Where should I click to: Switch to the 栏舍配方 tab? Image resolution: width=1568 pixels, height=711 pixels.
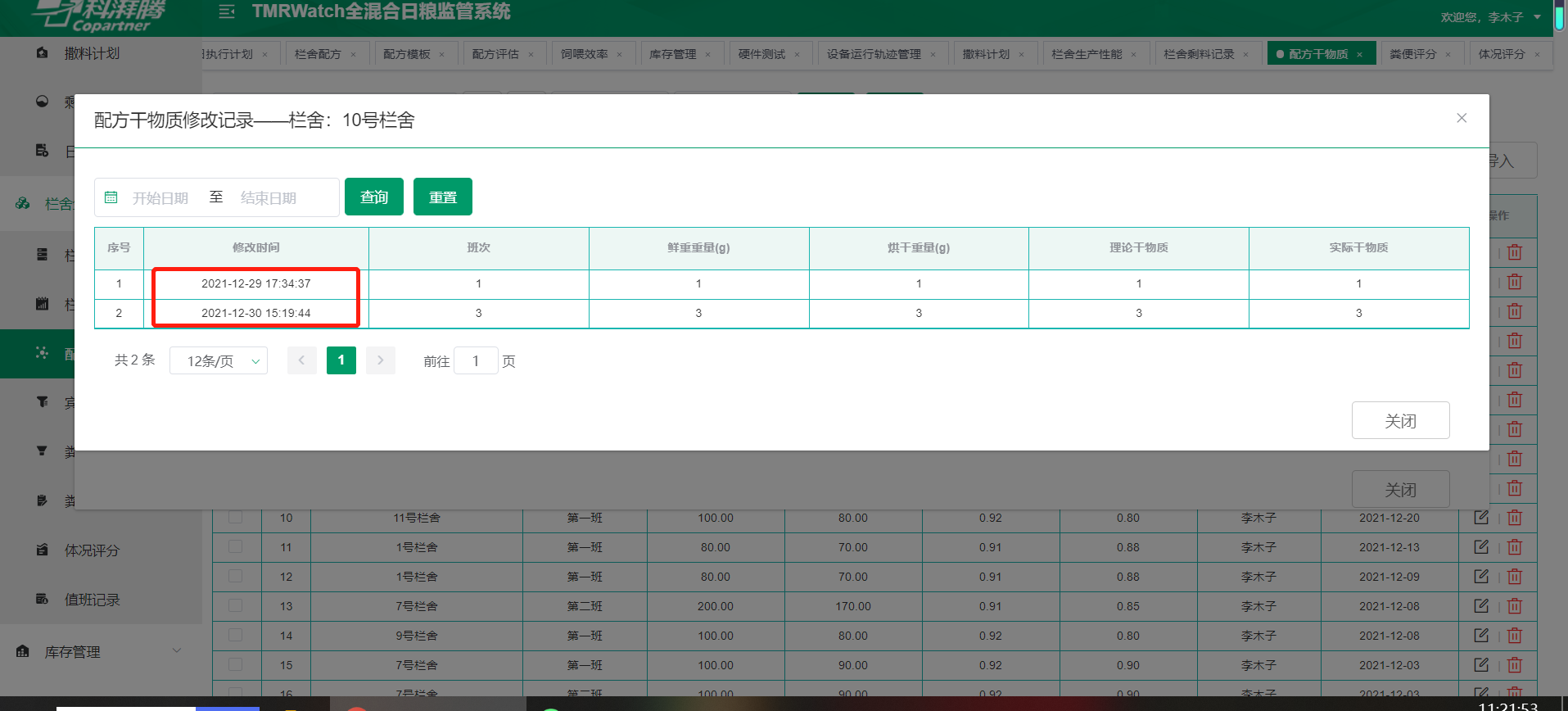(318, 54)
